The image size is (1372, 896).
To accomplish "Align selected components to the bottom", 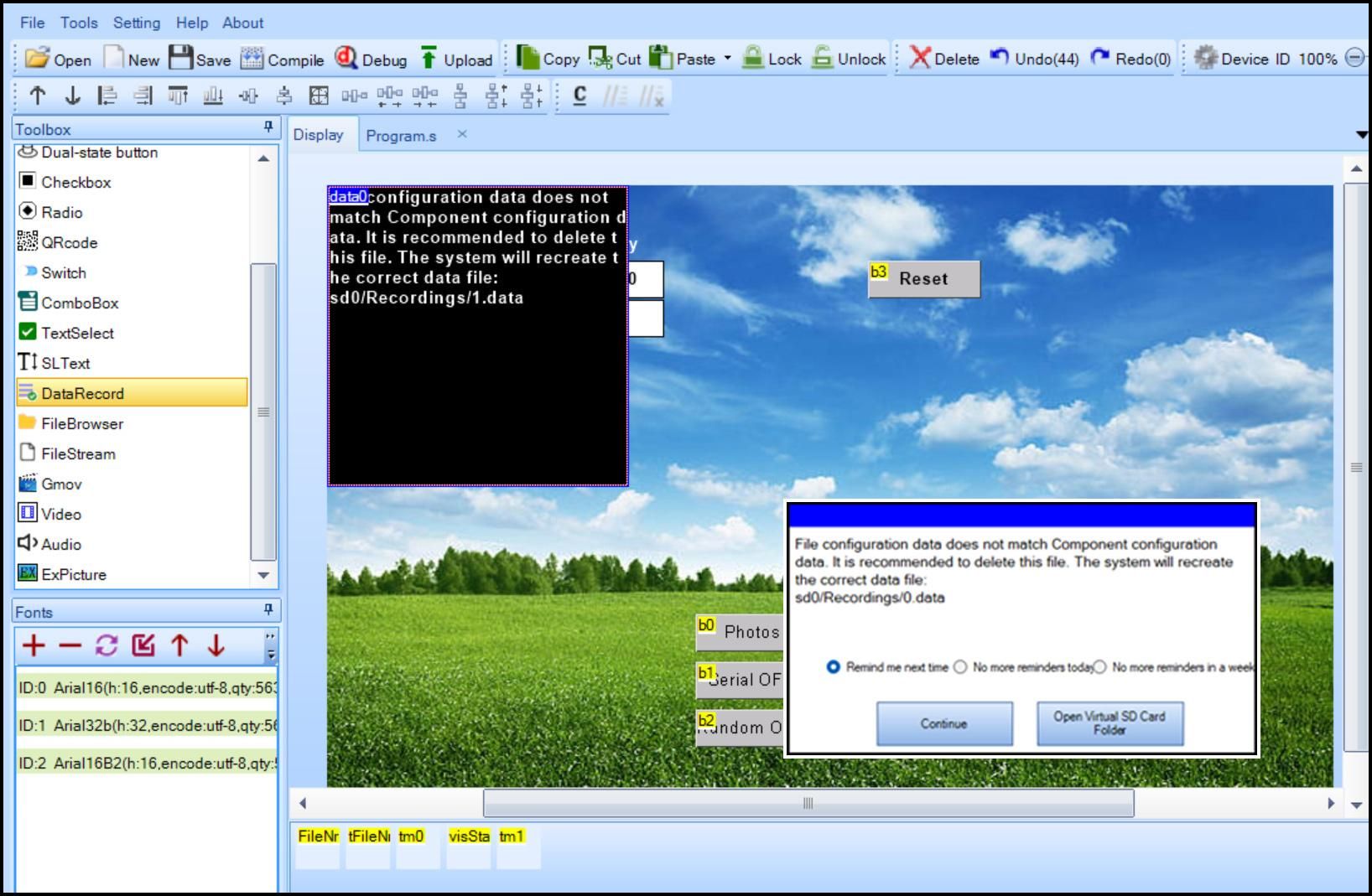I will click(213, 96).
